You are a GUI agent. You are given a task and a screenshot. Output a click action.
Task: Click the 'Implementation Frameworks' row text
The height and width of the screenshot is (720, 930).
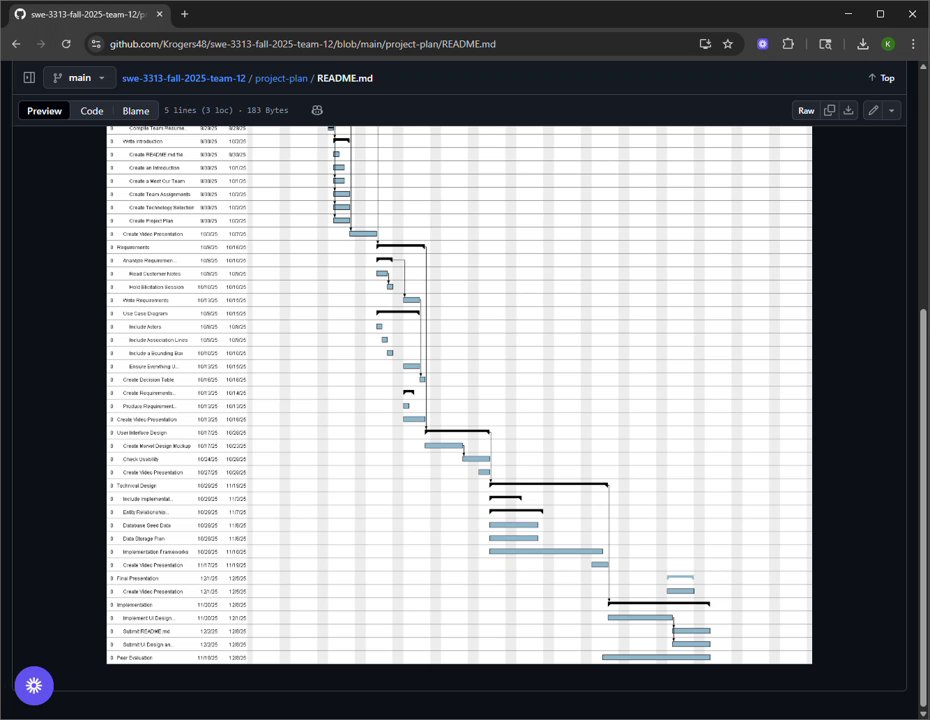tap(155, 552)
